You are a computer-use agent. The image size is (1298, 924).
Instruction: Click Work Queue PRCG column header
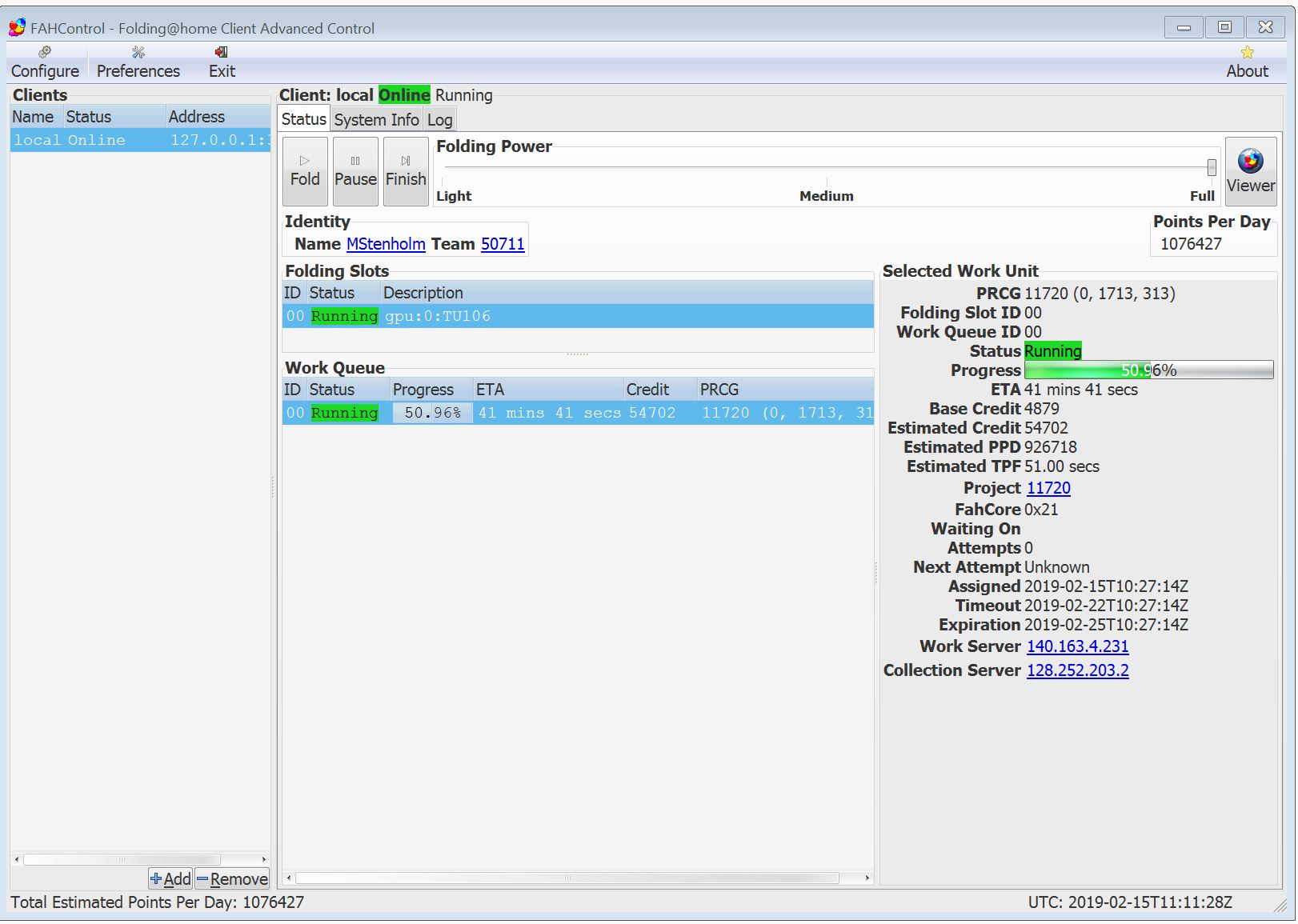(x=785, y=390)
